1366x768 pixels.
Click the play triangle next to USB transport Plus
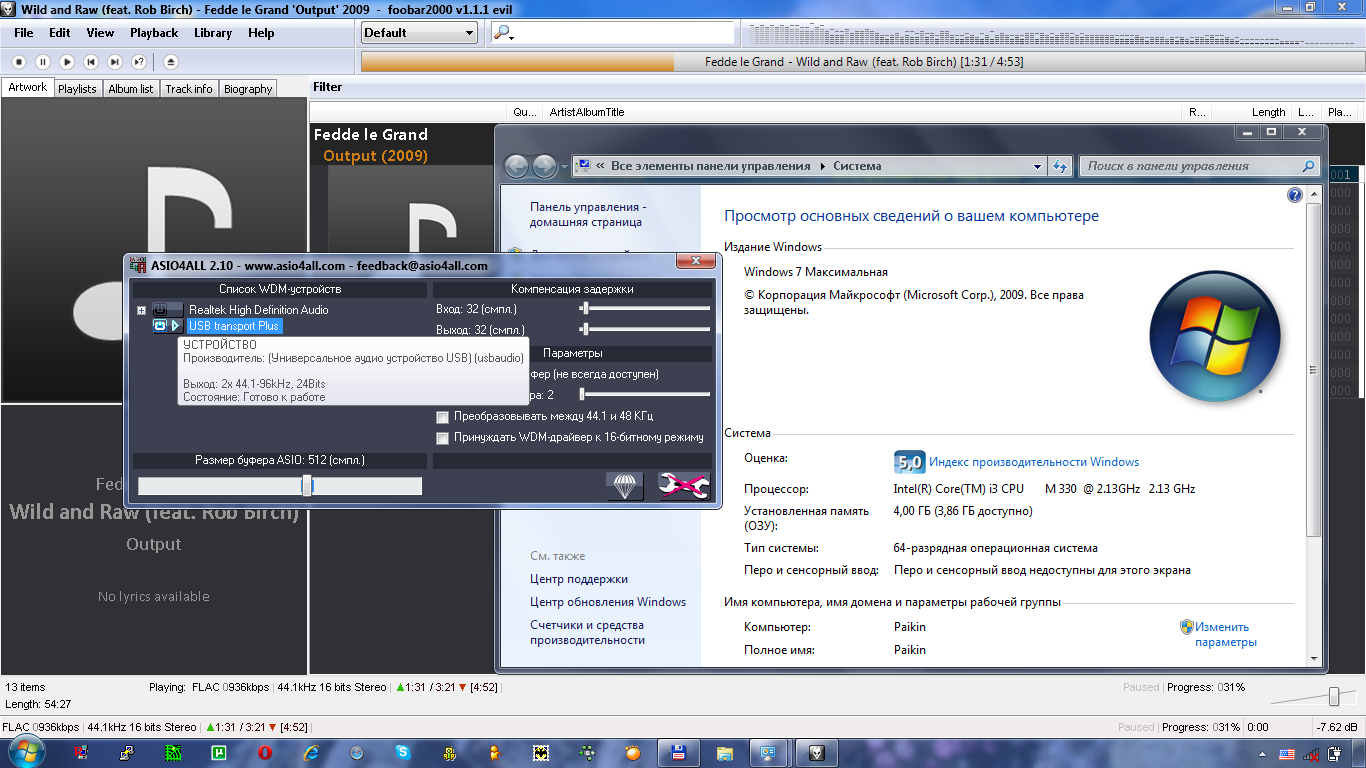pyautogui.click(x=176, y=326)
